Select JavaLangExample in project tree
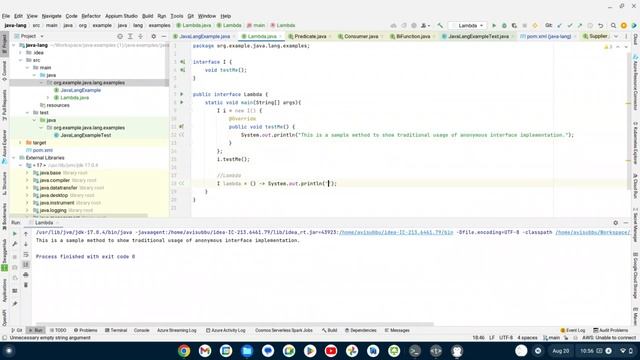Screen dimensions: 640x360 (80, 90)
